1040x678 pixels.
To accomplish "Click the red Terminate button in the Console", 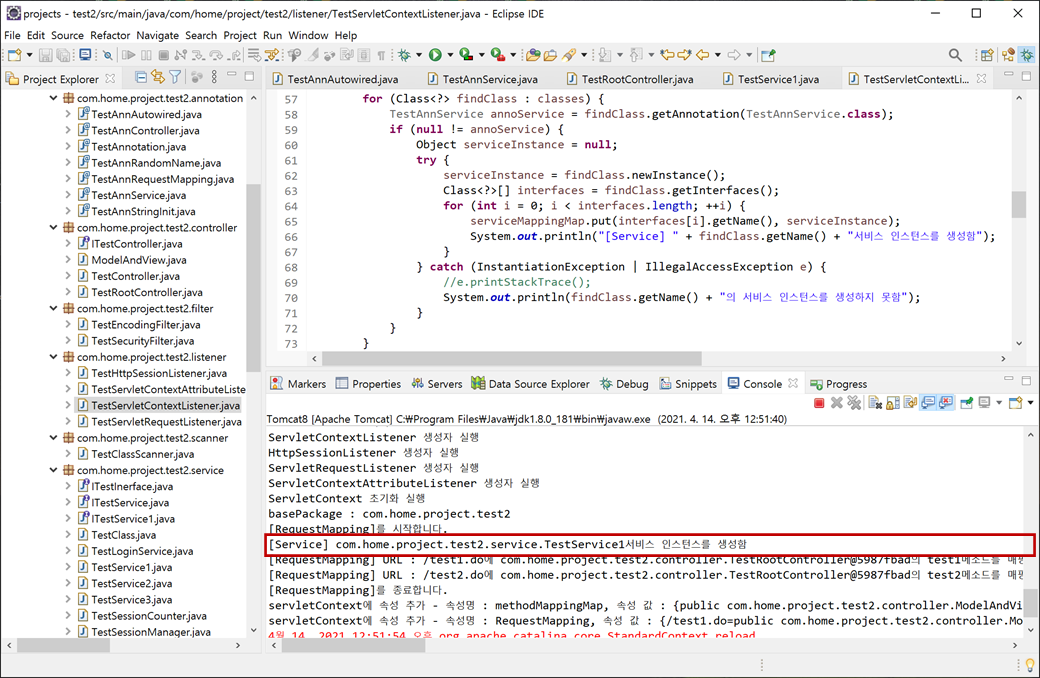I will [819, 403].
